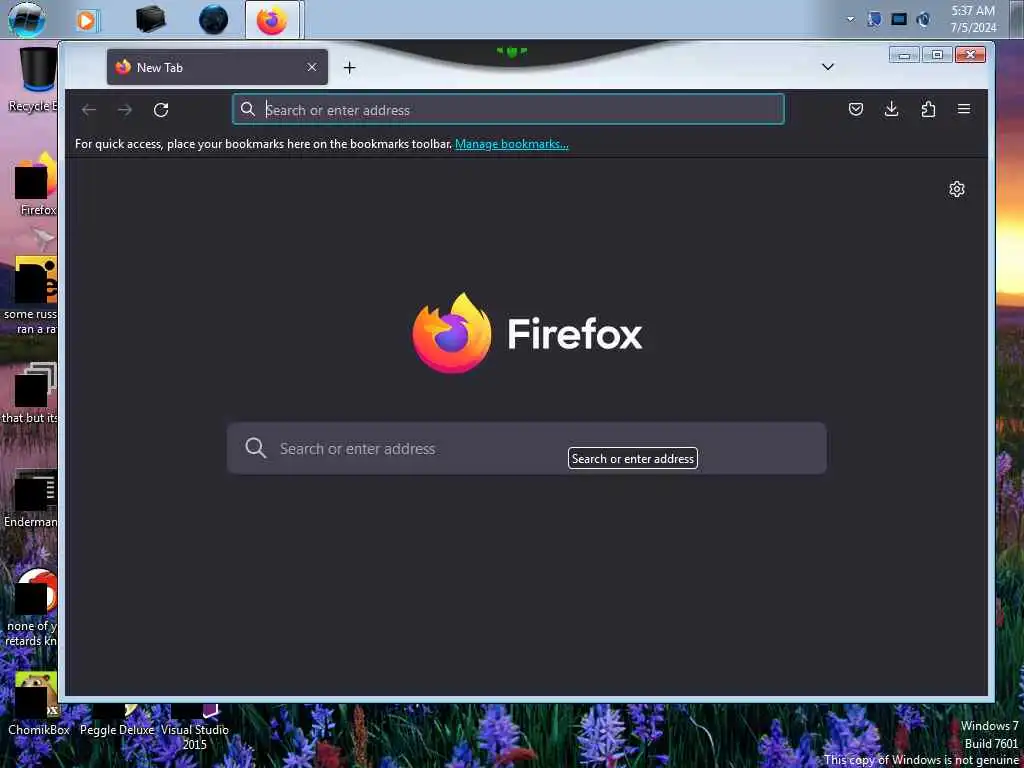Select the Firefox desktop shortcut
Viewport: 1024px width, 768px height.
click(x=34, y=184)
